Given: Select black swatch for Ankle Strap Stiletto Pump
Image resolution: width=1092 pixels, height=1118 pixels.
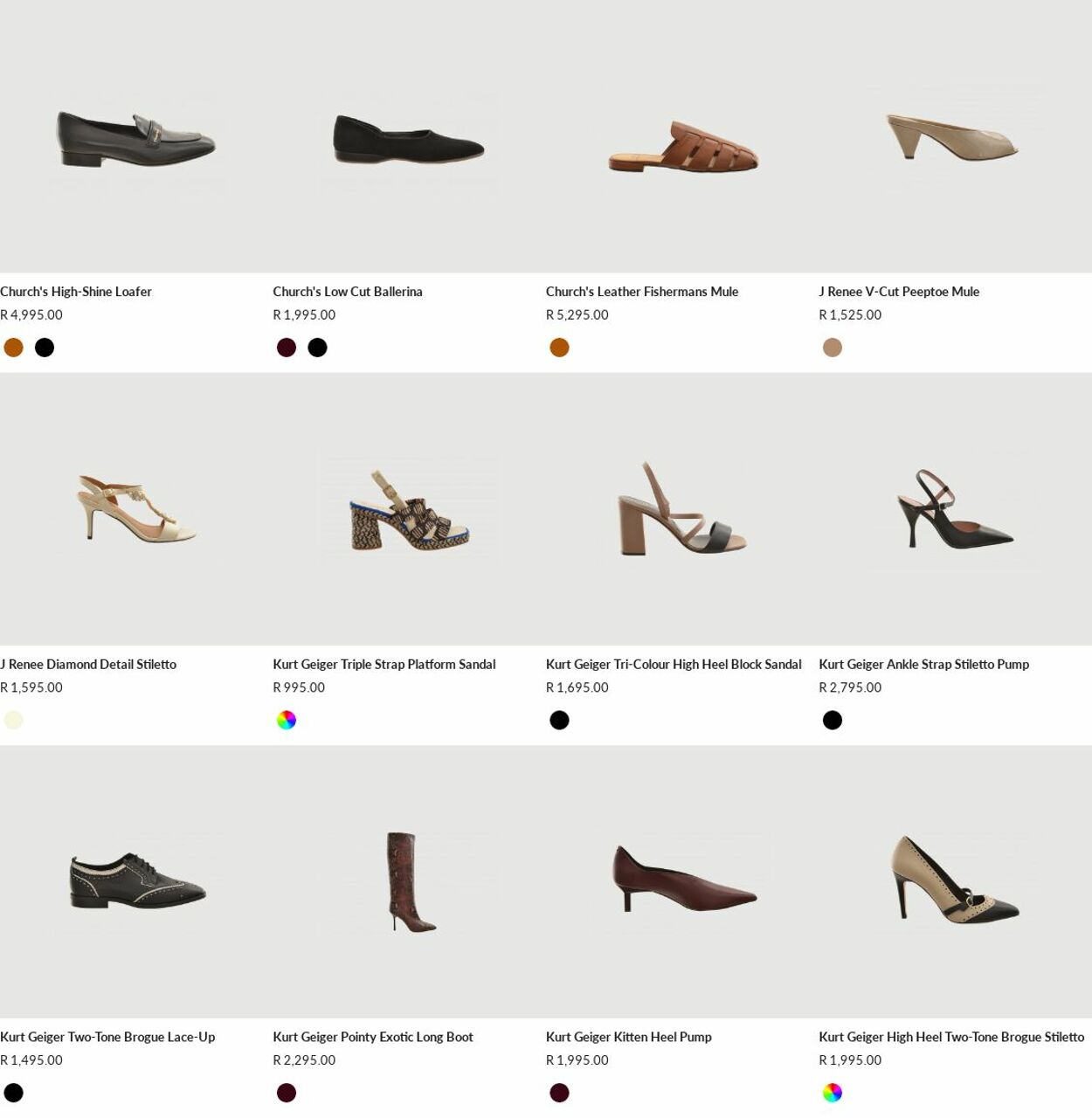Looking at the screenshot, I should [x=833, y=721].
